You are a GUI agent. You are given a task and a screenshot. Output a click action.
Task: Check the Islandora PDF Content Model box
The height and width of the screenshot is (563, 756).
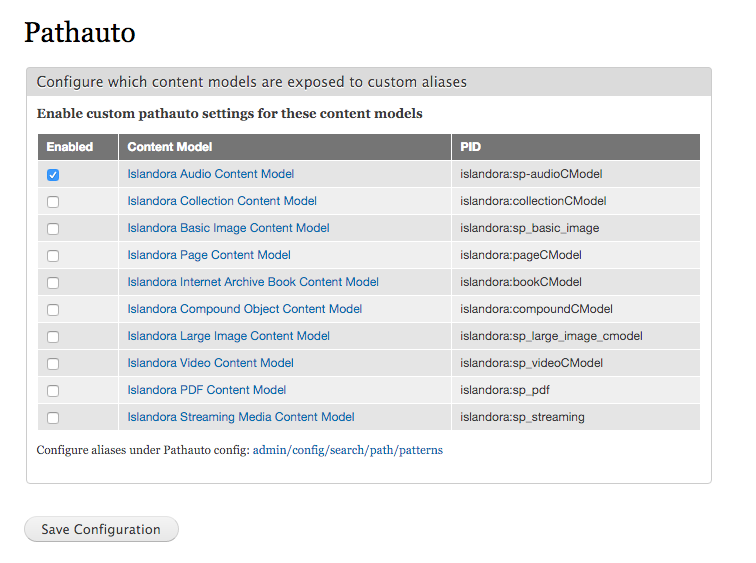53,391
